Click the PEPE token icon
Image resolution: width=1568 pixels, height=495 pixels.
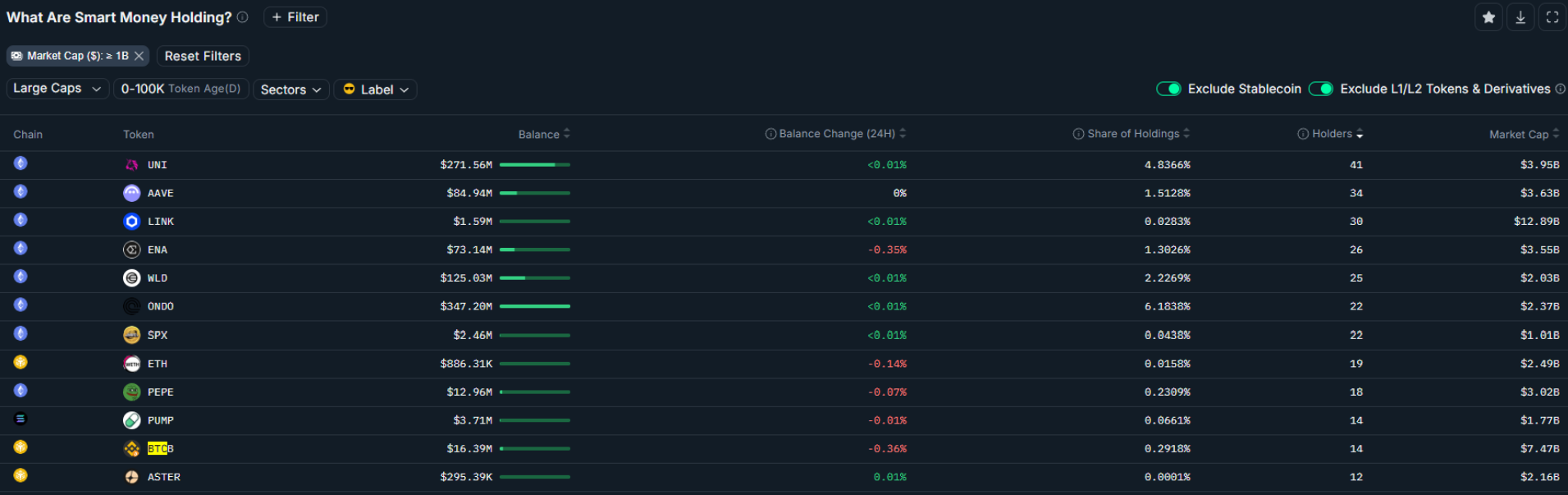131,392
